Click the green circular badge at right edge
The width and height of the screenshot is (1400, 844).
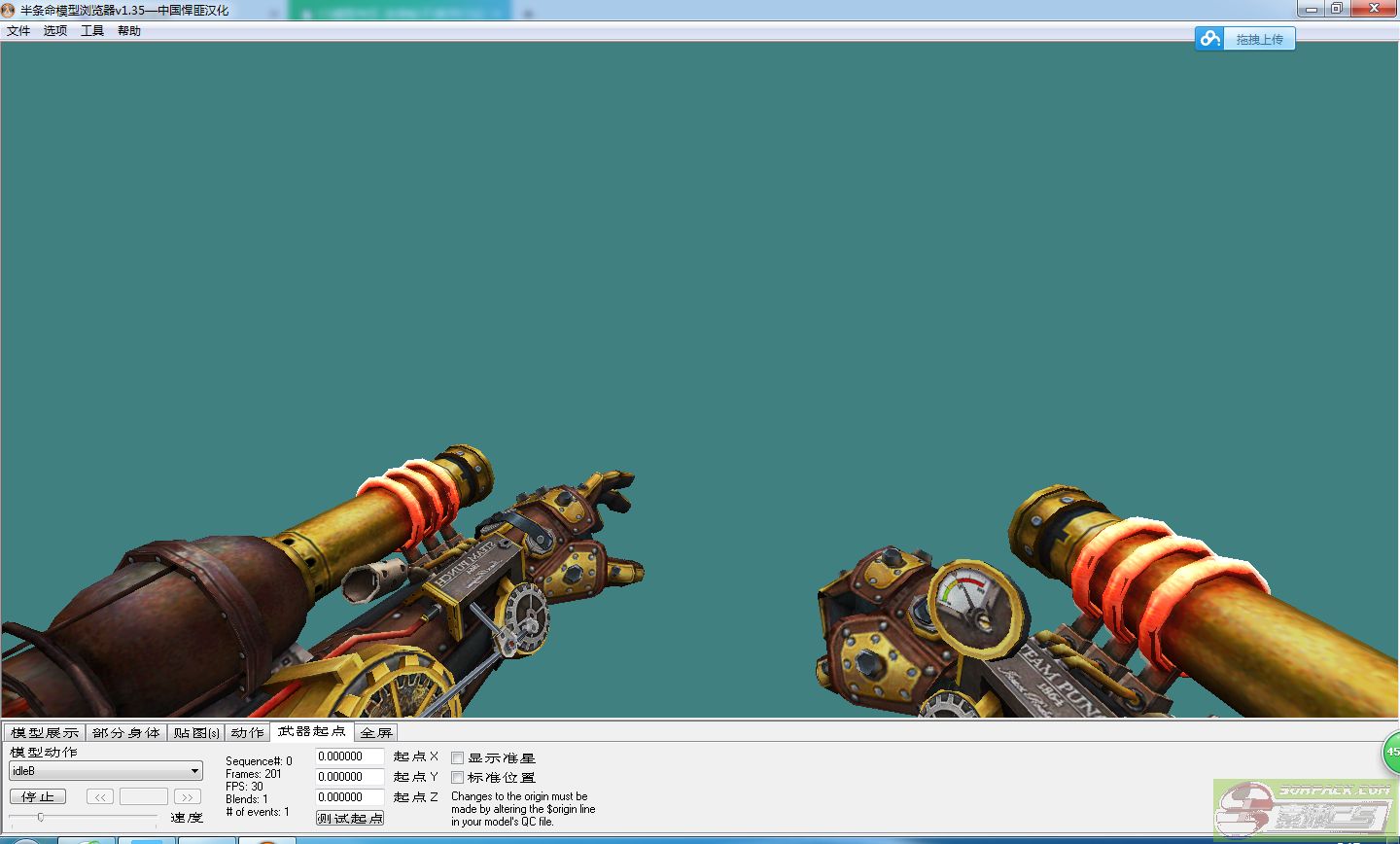(x=1392, y=753)
